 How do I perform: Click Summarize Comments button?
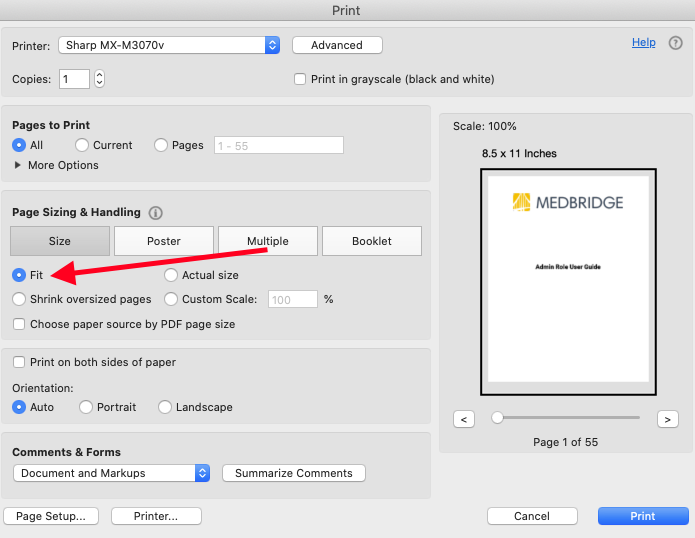pos(293,473)
